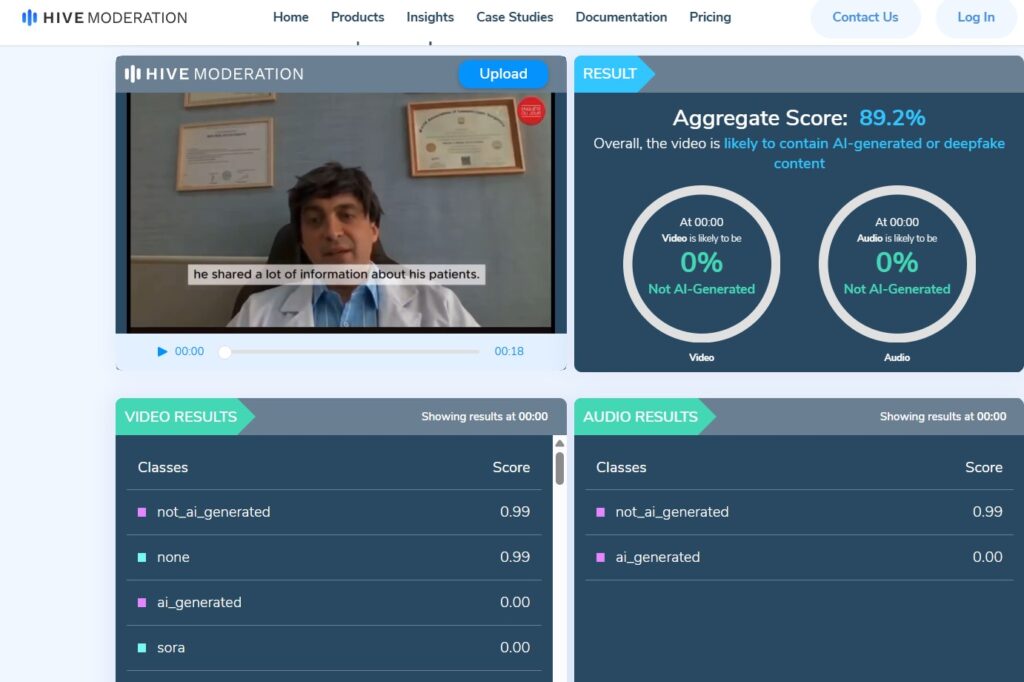Upload a new video file
This screenshot has height=682, width=1024.
click(503, 74)
